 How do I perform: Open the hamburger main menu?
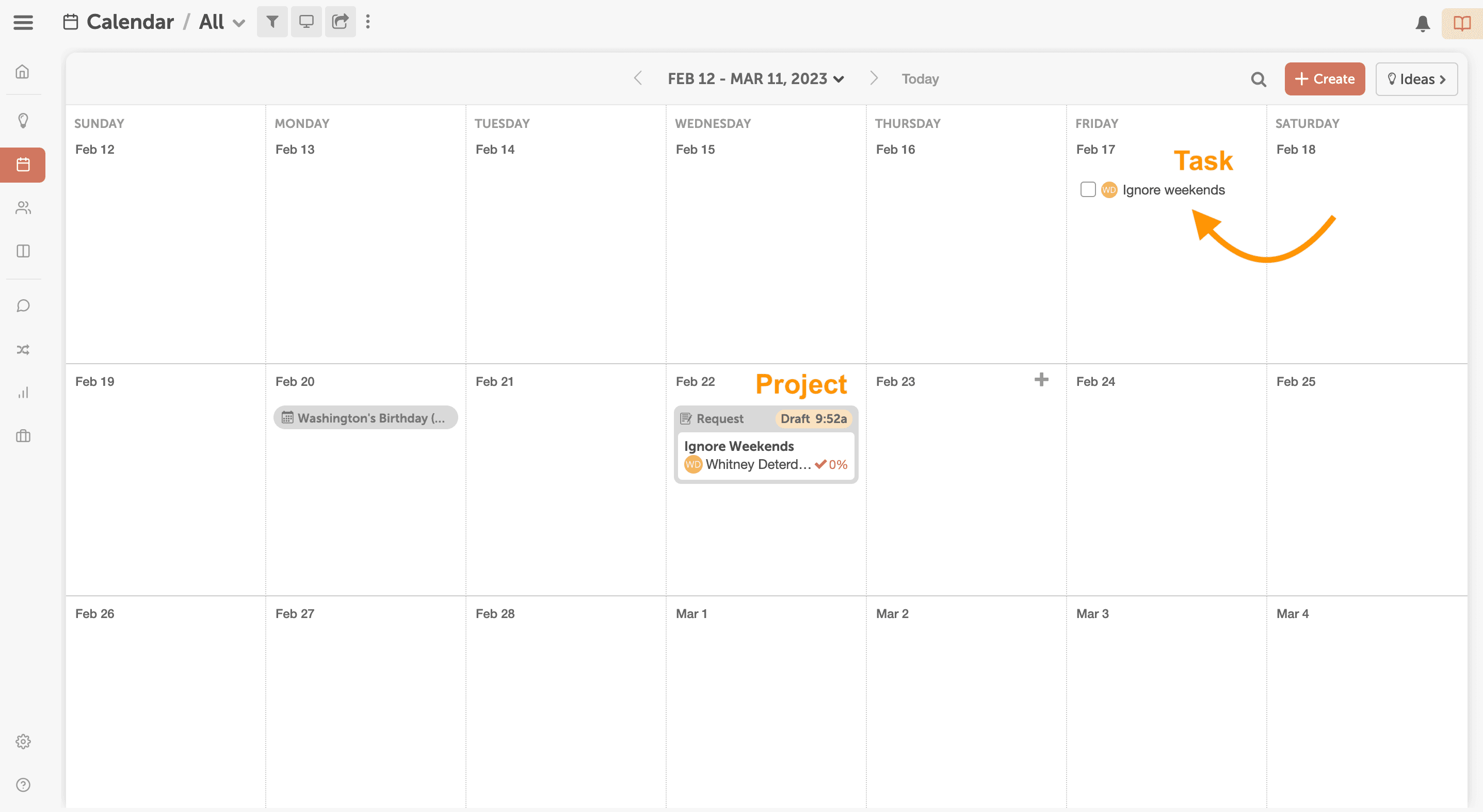pyautogui.click(x=23, y=23)
